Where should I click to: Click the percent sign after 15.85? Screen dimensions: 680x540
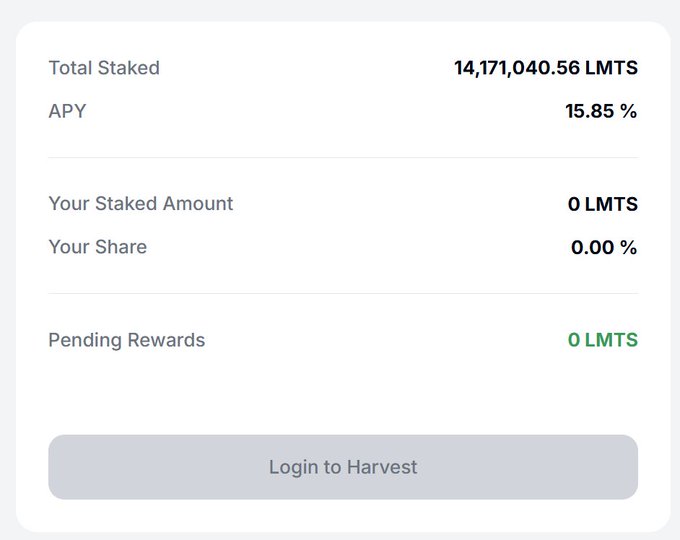628,111
